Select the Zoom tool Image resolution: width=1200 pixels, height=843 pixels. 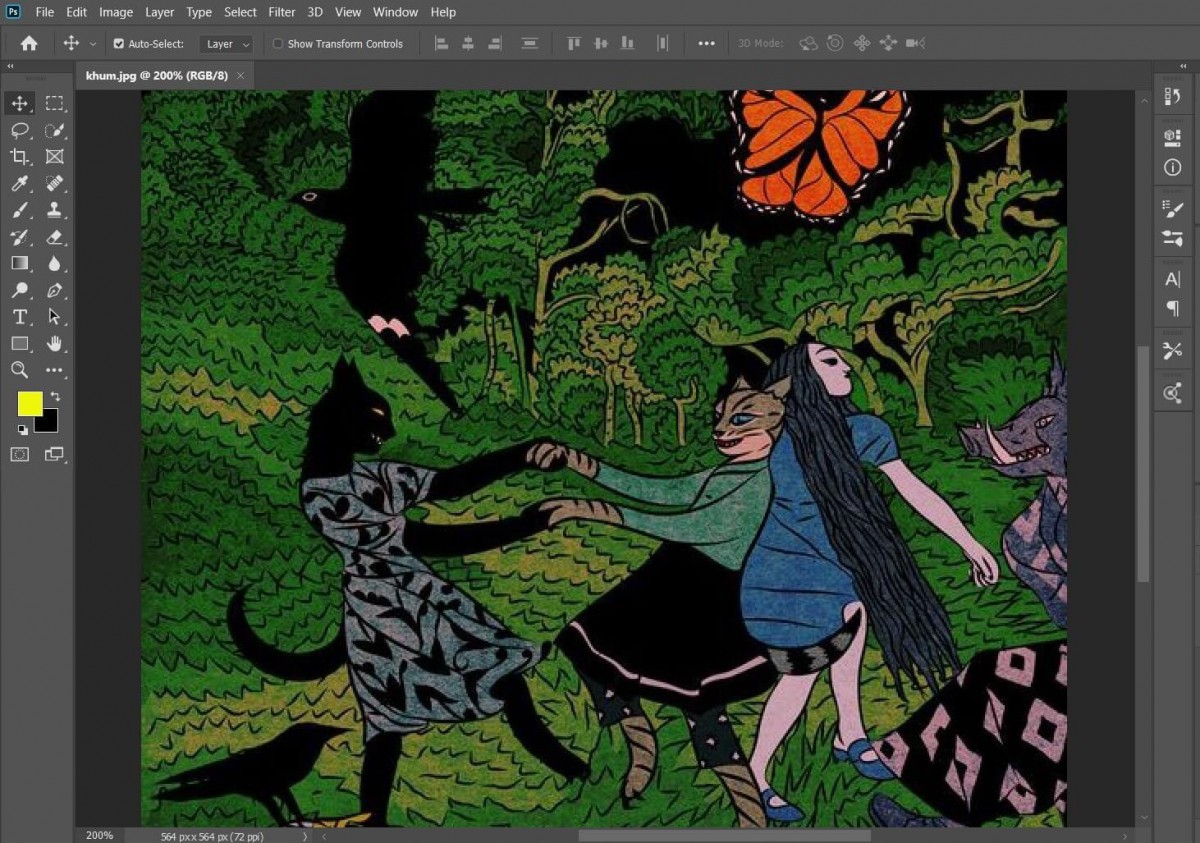19,370
